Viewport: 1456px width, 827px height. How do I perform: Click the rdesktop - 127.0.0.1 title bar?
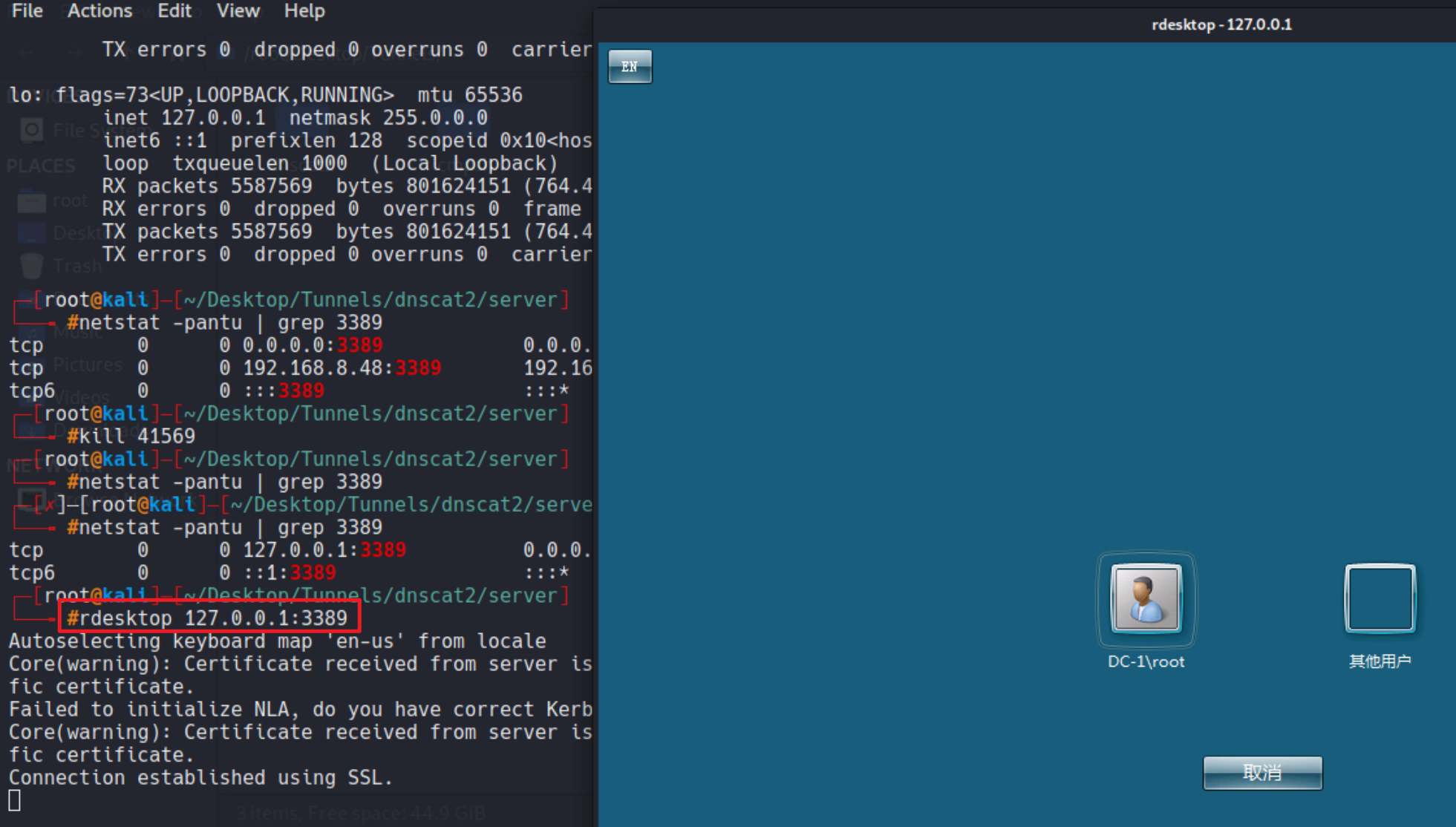pos(1221,24)
